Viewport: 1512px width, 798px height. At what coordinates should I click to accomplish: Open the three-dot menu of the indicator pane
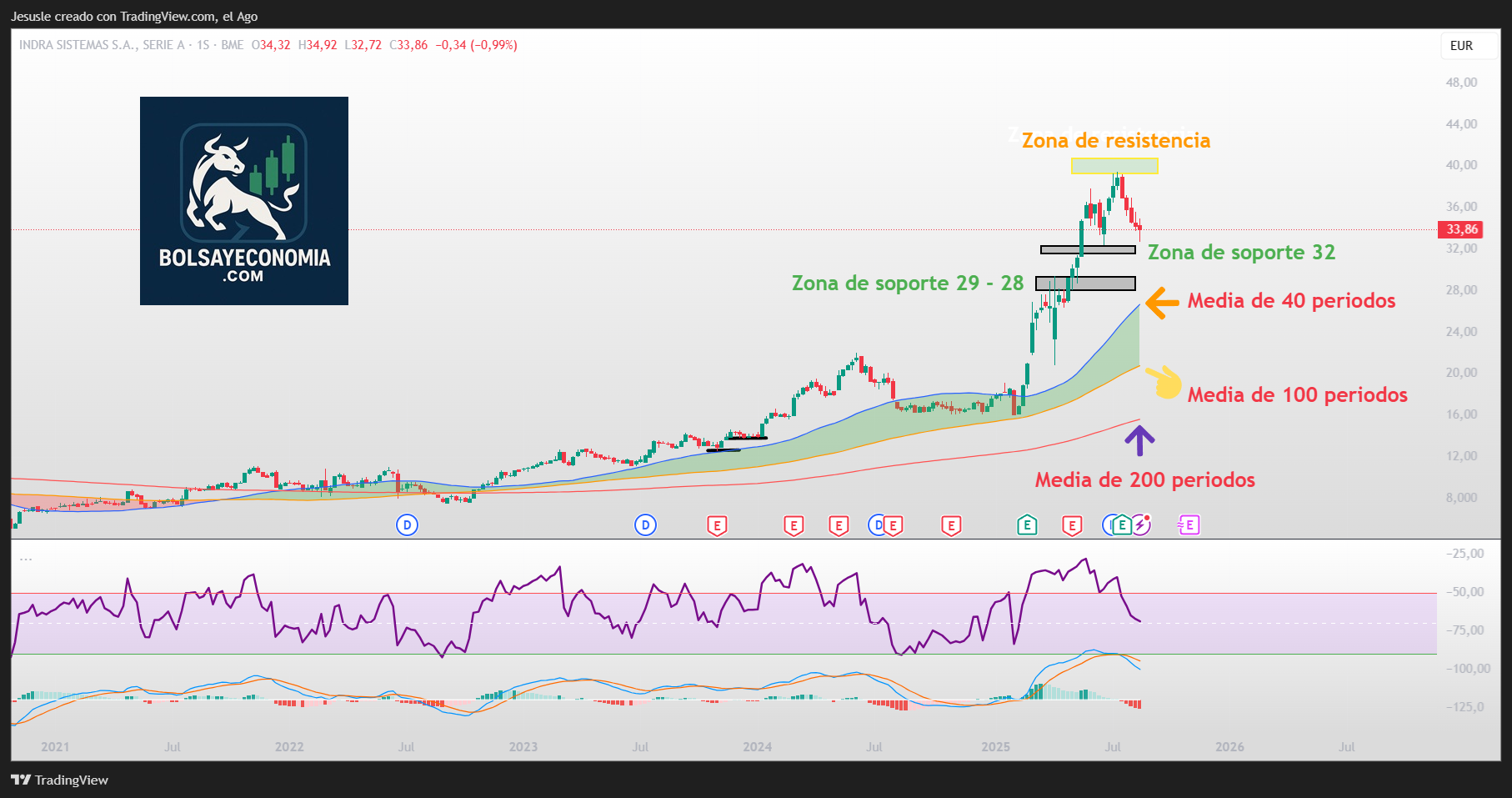click(x=26, y=558)
